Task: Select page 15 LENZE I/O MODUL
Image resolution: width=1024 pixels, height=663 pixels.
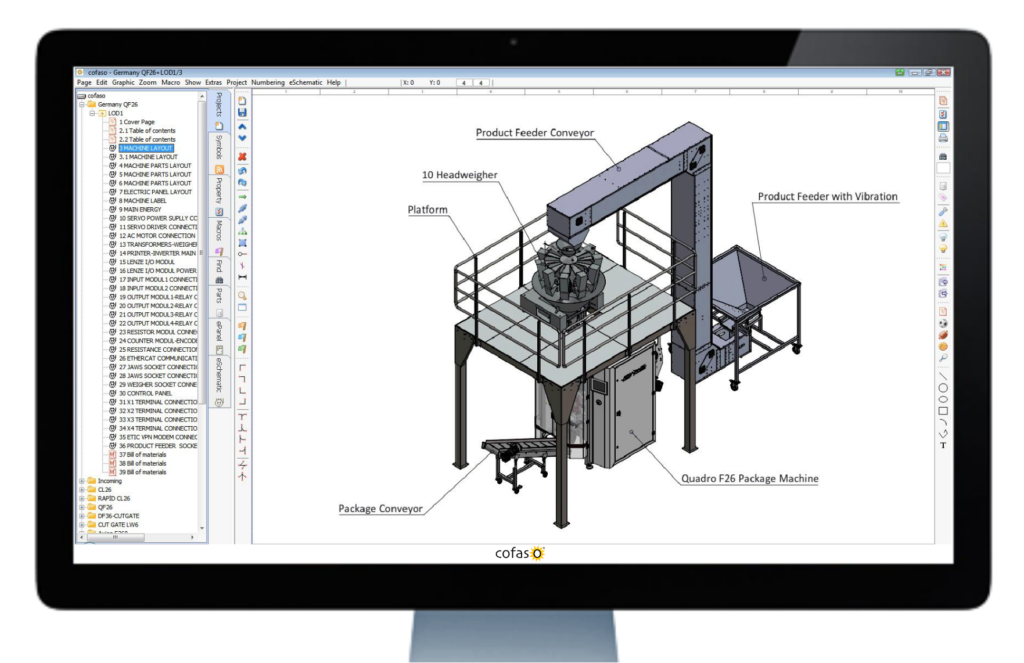Action: [x=147, y=262]
